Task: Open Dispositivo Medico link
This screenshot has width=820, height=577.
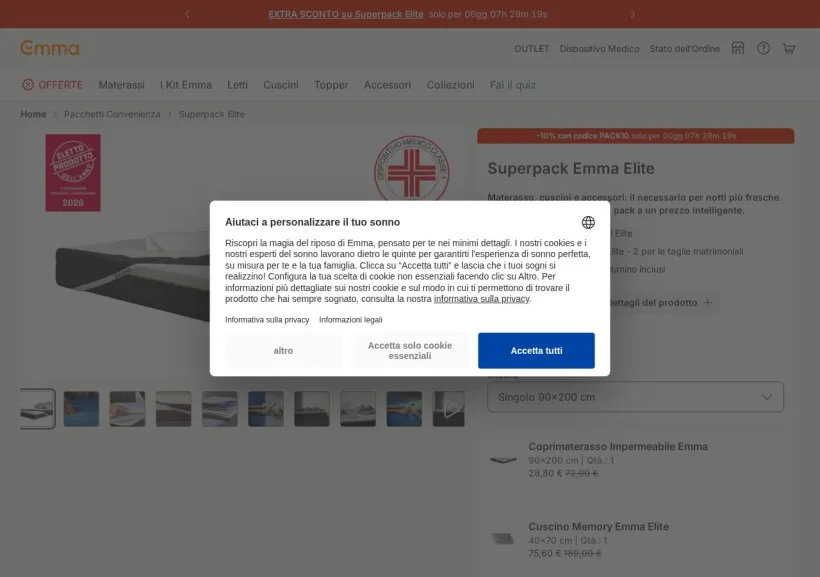Action: click(x=599, y=49)
